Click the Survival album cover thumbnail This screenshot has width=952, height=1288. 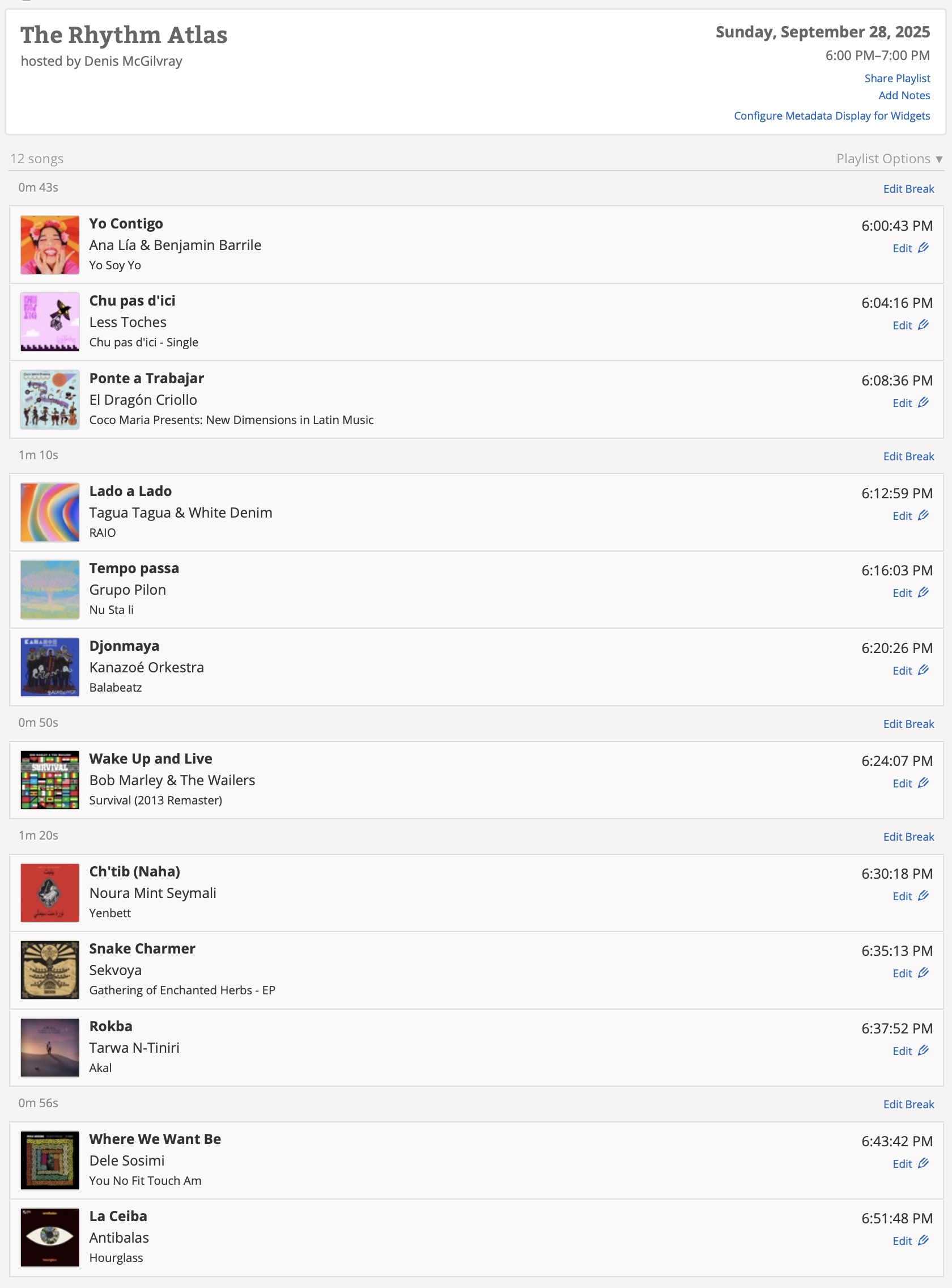(49, 780)
